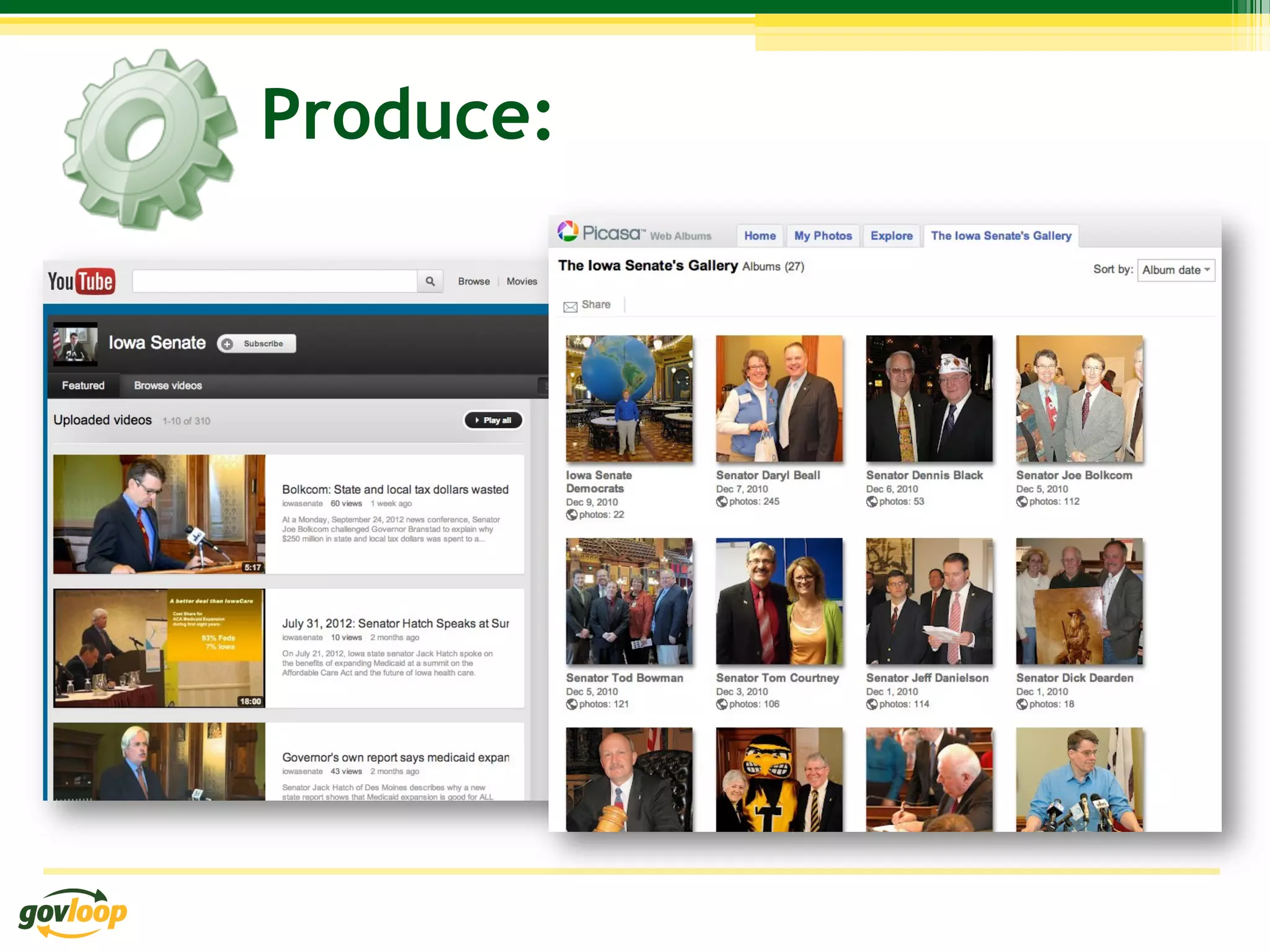
Task: Click Senator Dennis Black album title
Action: tap(925, 475)
